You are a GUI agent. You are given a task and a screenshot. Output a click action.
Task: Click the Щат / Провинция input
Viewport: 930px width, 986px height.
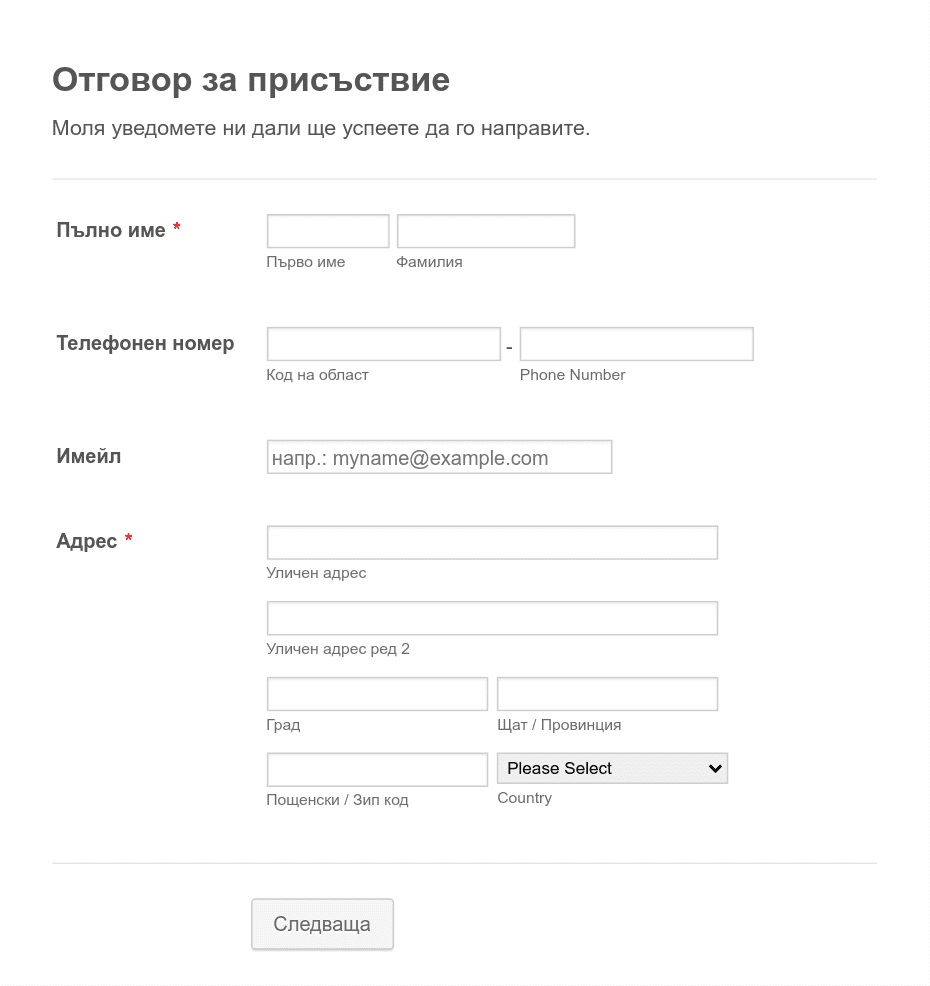pyautogui.click(x=607, y=694)
